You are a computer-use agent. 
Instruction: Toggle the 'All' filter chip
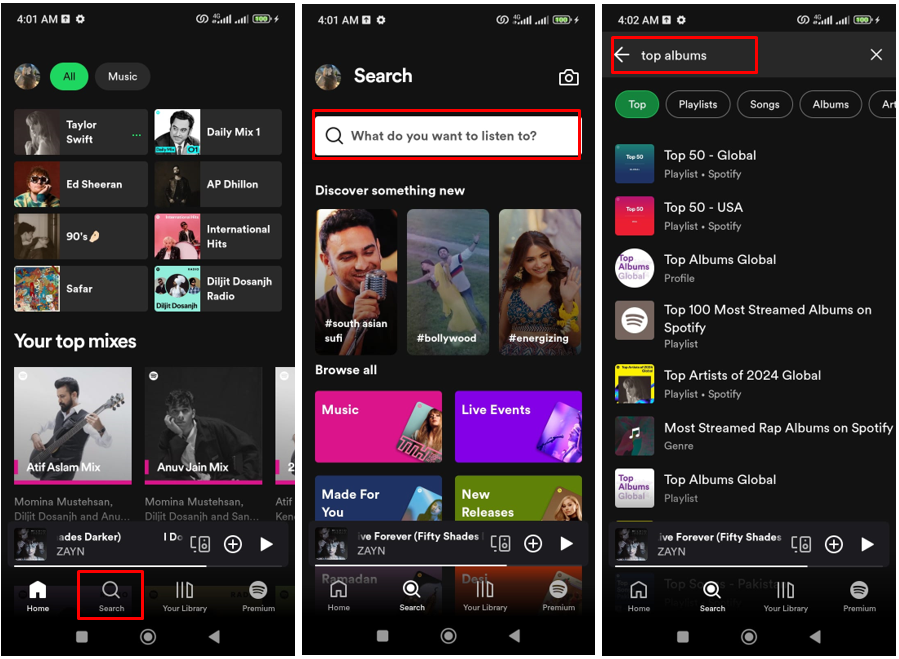[70, 76]
